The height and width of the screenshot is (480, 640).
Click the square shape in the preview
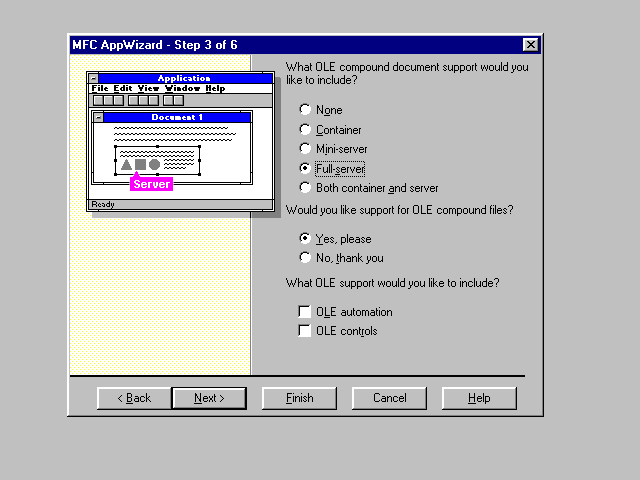point(140,164)
